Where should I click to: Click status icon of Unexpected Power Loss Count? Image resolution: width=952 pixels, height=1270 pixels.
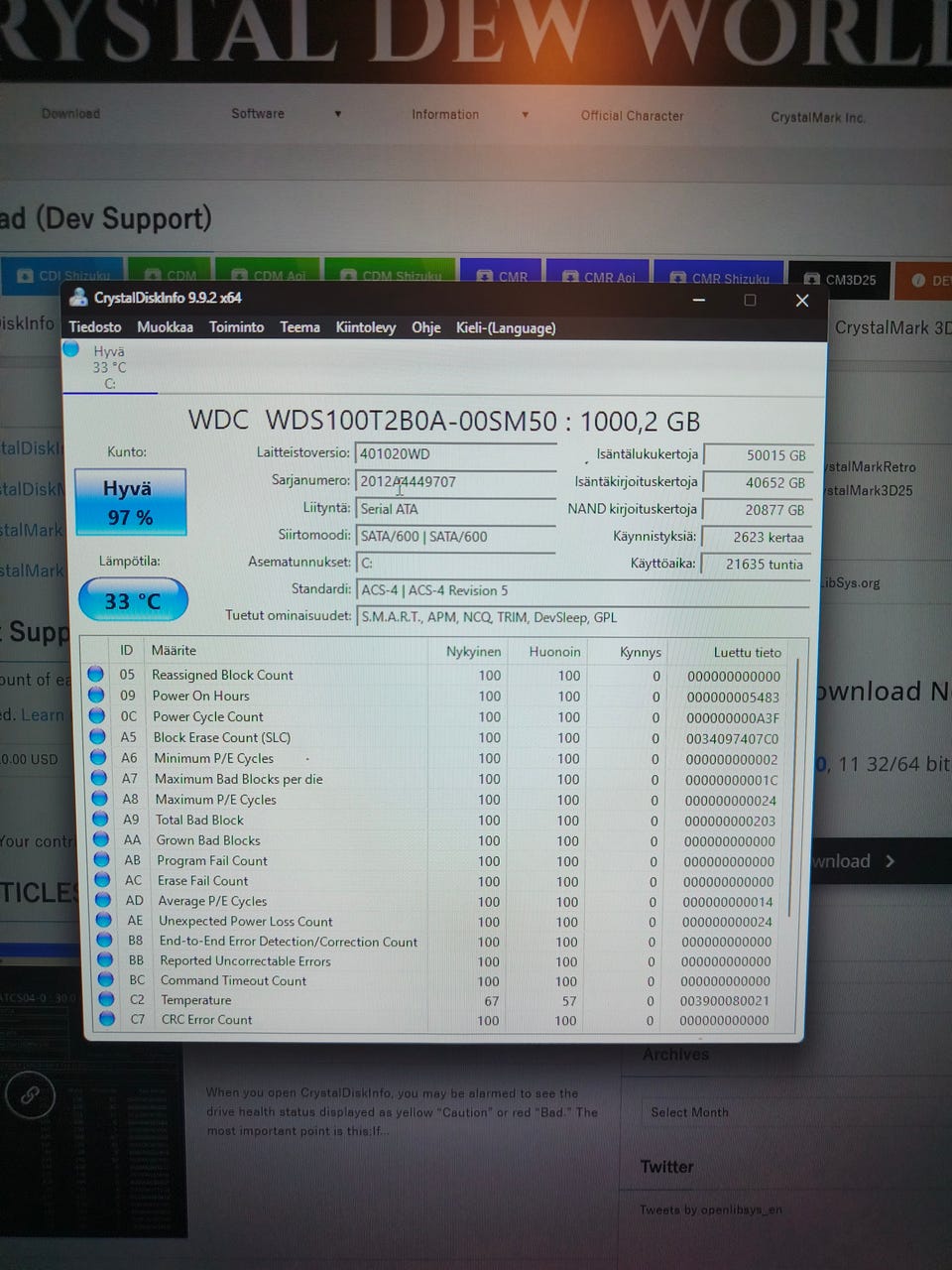[x=104, y=920]
